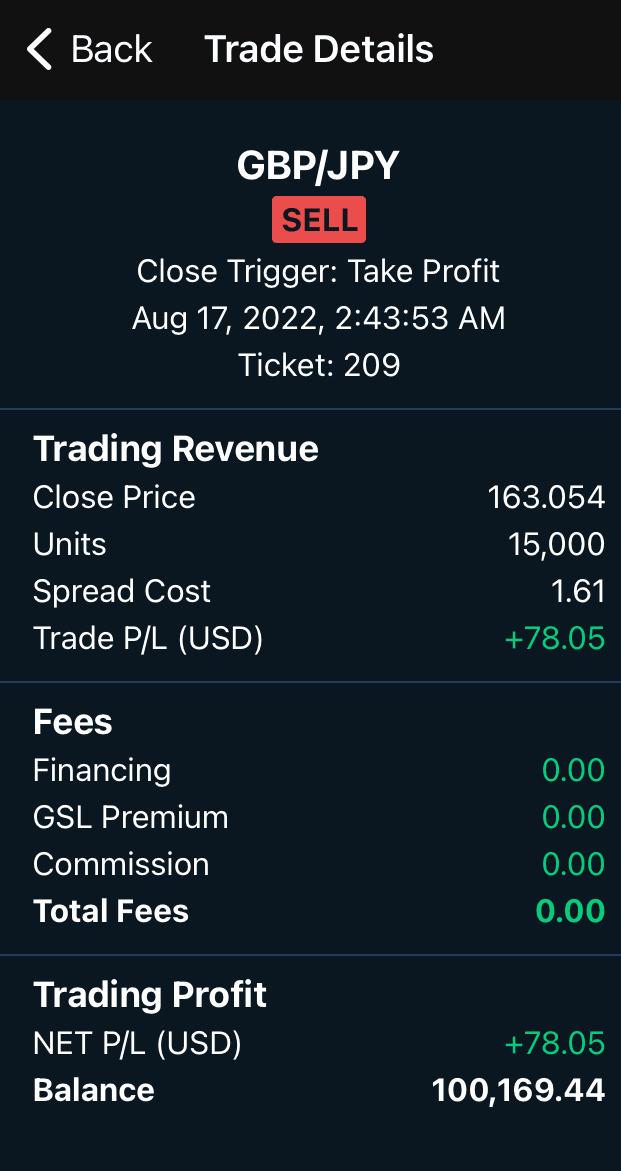Tap the back chevron arrow icon
The width and height of the screenshot is (621, 1171).
point(39,49)
